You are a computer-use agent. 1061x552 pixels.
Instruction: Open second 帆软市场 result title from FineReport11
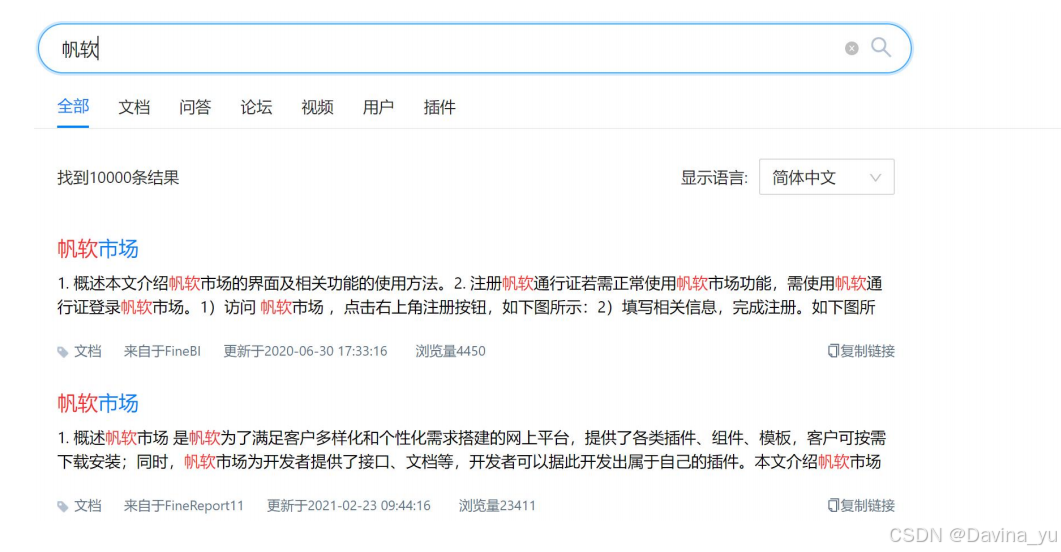(x=98, y=403)
